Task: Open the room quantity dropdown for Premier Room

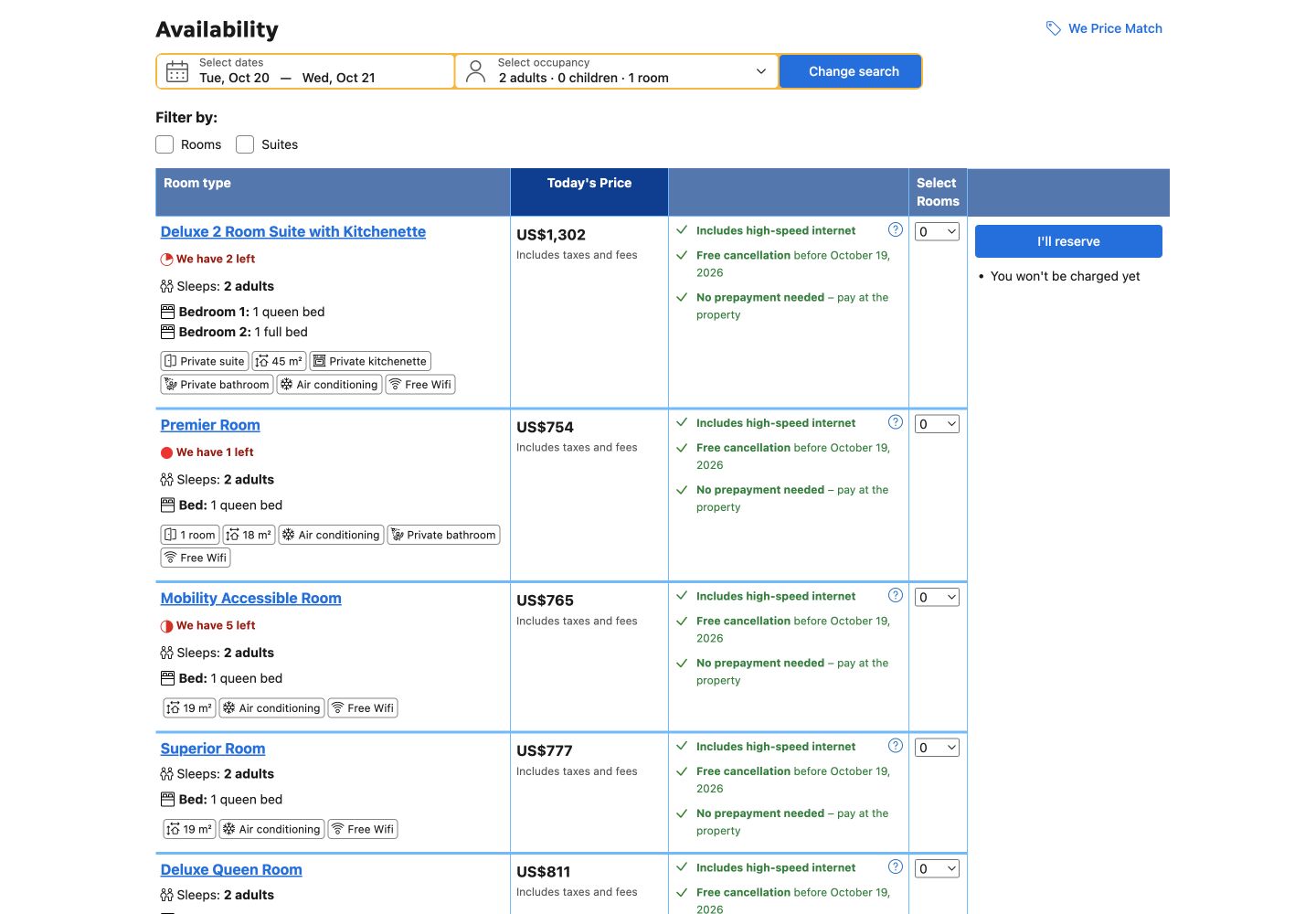Action: [x=938, y=424]
